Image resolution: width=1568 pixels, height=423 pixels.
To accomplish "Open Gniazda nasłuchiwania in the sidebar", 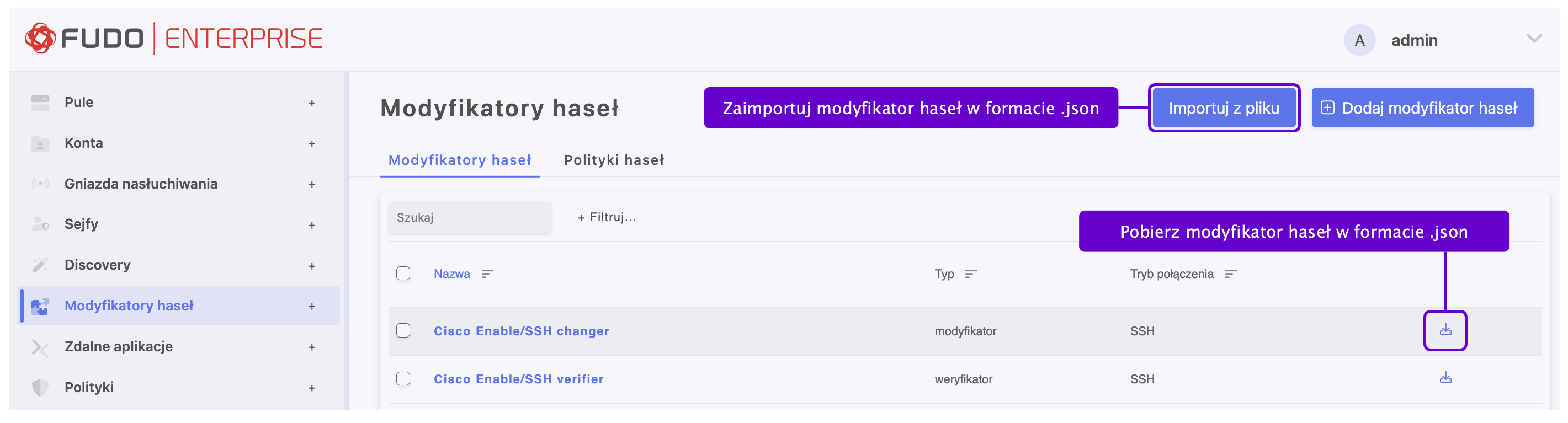I will coord(141,184).
